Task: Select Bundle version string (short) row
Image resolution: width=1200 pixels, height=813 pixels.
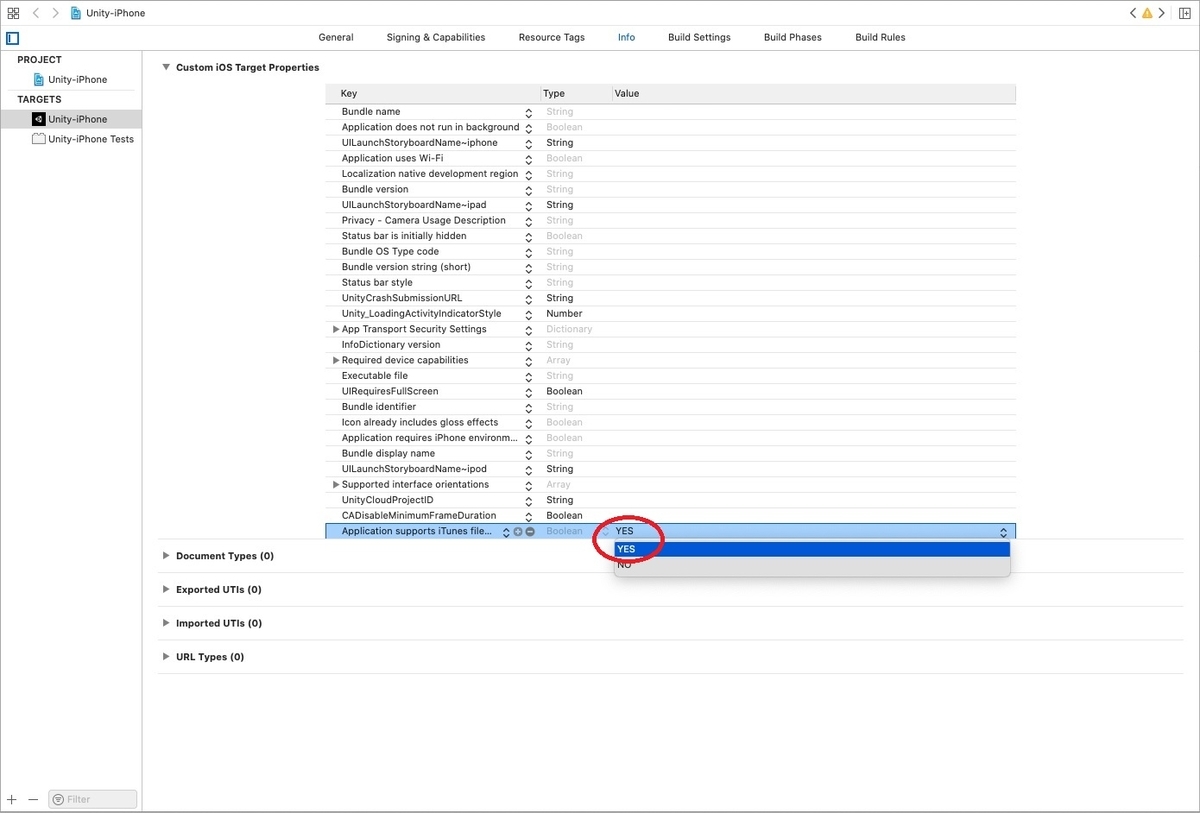Action: pyautogui.click(x=671, y=267)
